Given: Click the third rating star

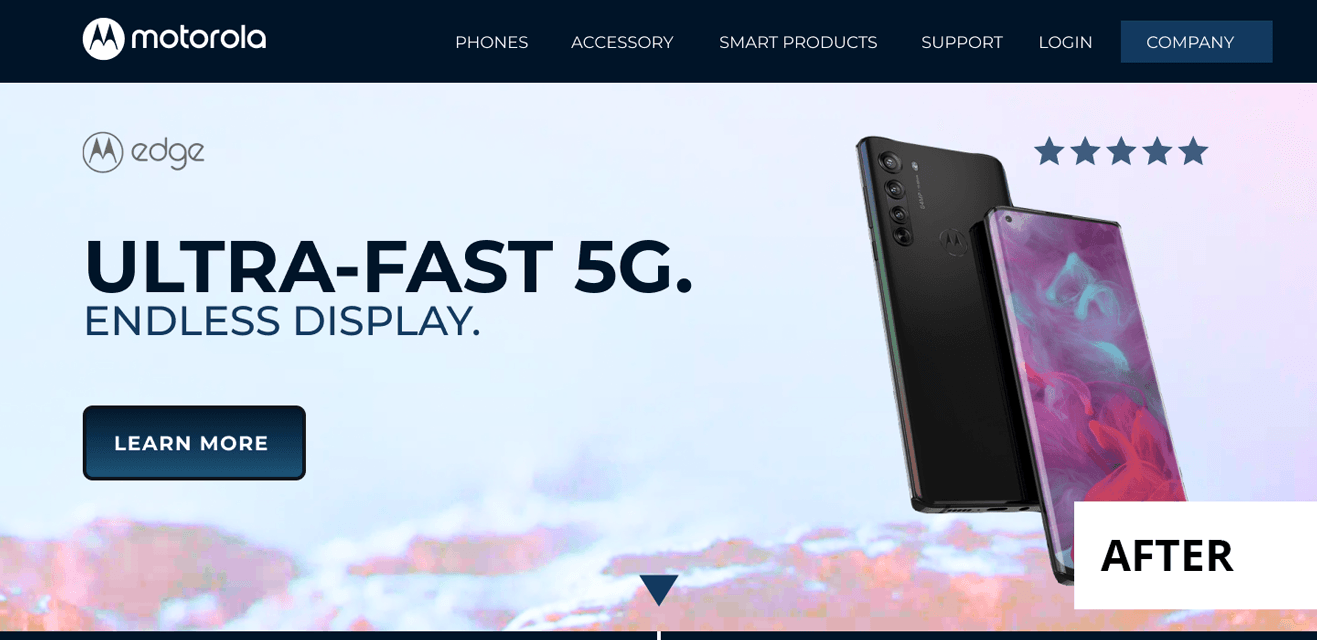Looking at the screenshot, I should point(1121,151).
